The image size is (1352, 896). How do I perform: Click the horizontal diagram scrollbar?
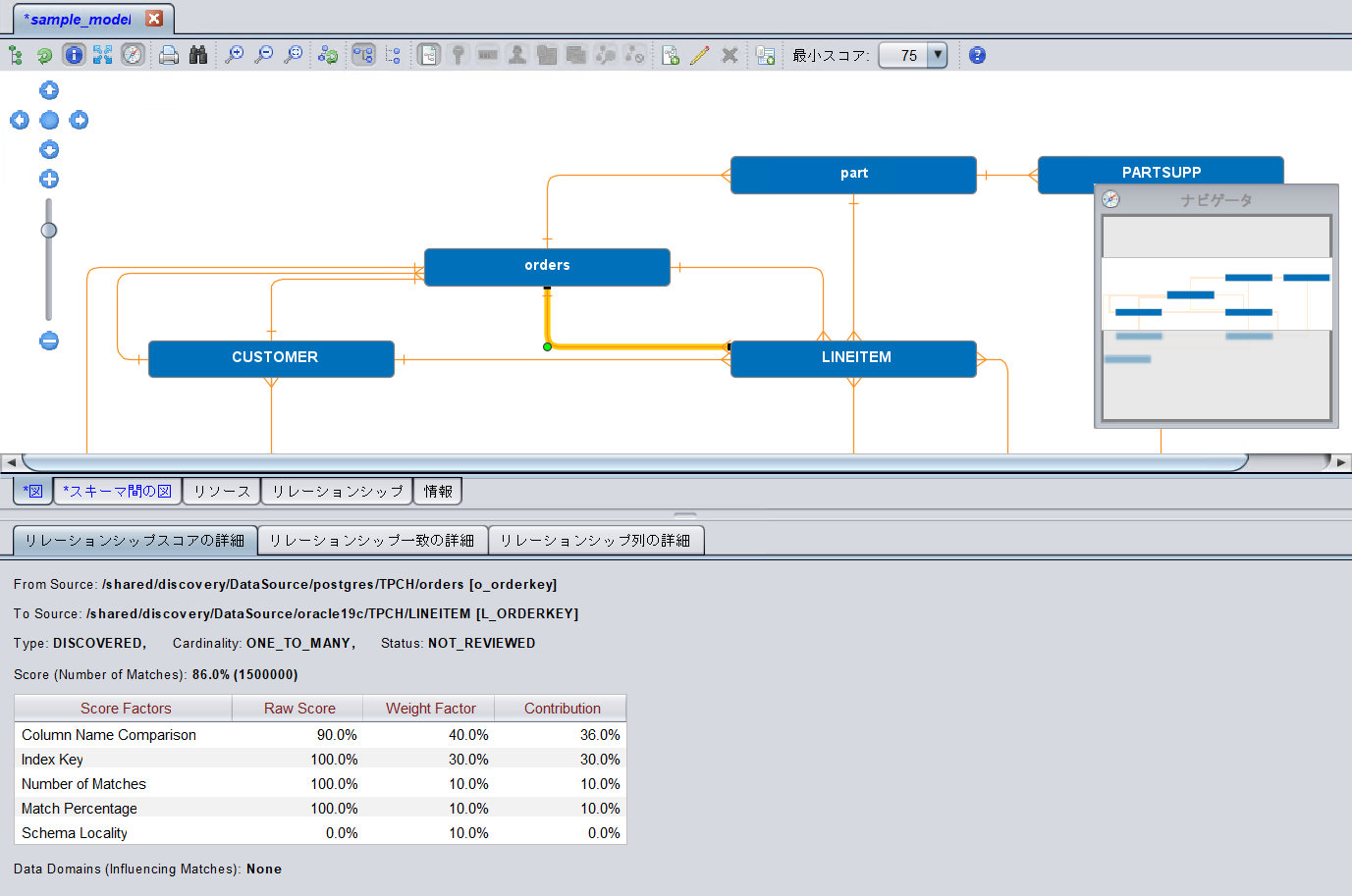(635, 462)
